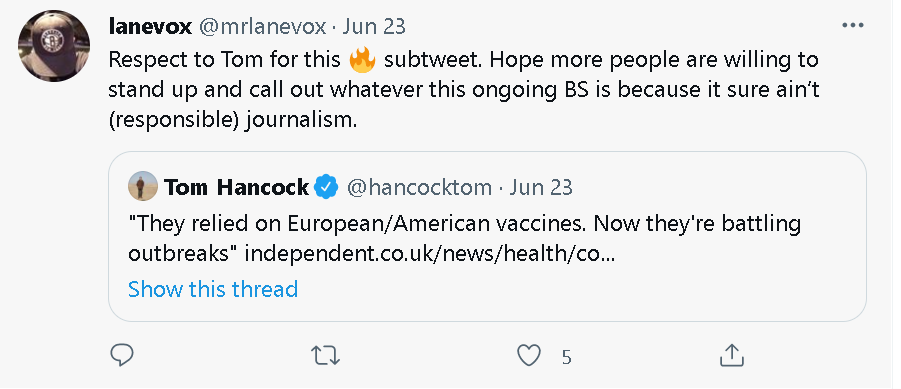Click the fire emoji in tweet
The image size is (901, 389).
(363, 59)
